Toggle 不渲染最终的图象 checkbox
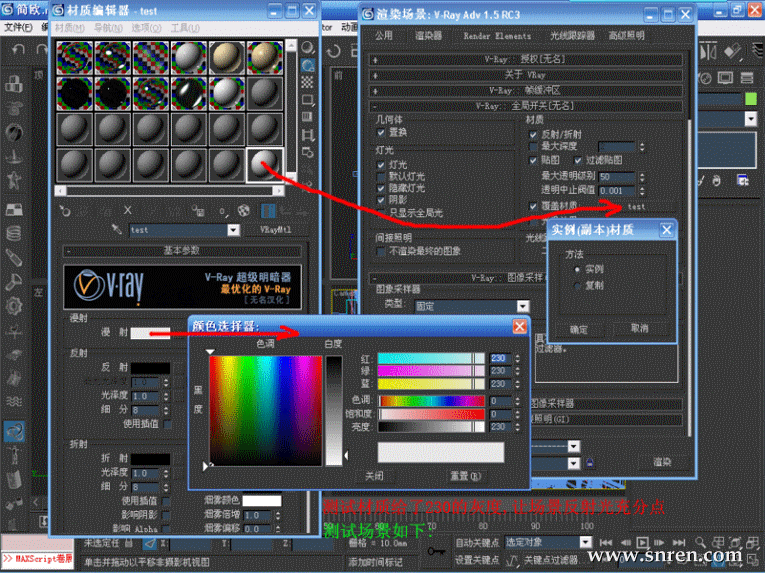This screenshot has height=573, width=765. [x=381, y=251]
